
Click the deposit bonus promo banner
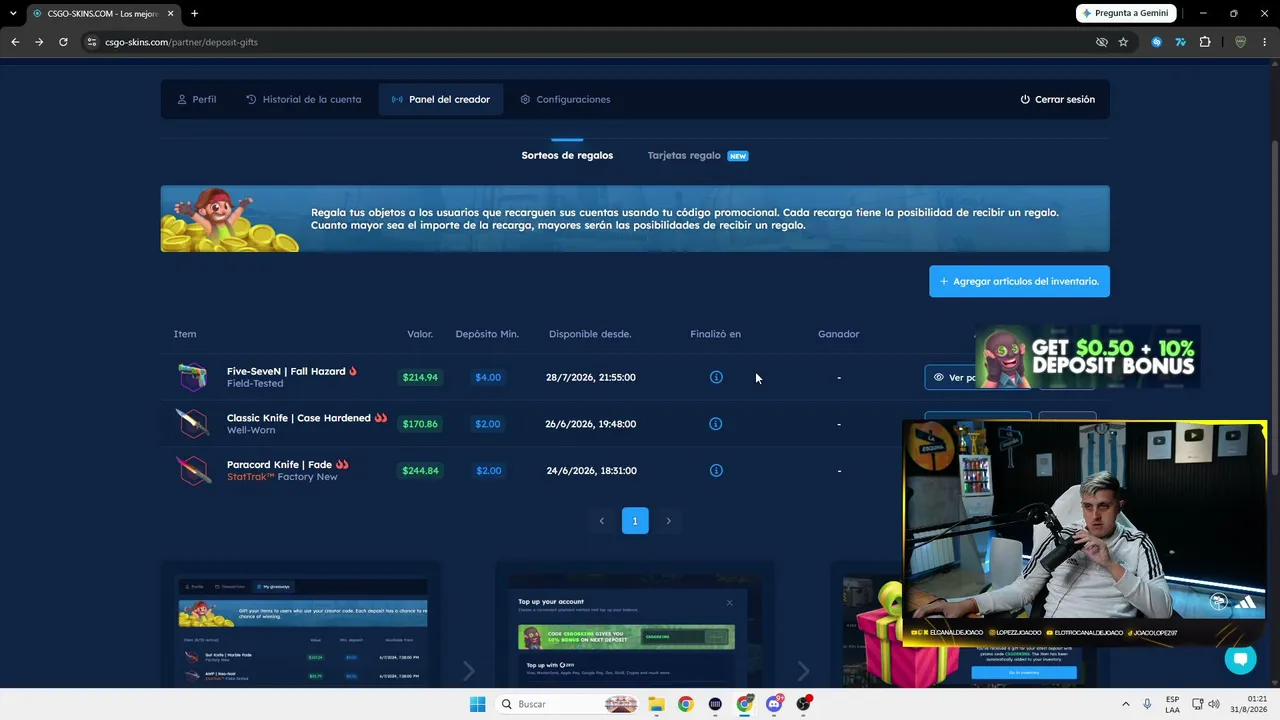point(1088,357)
